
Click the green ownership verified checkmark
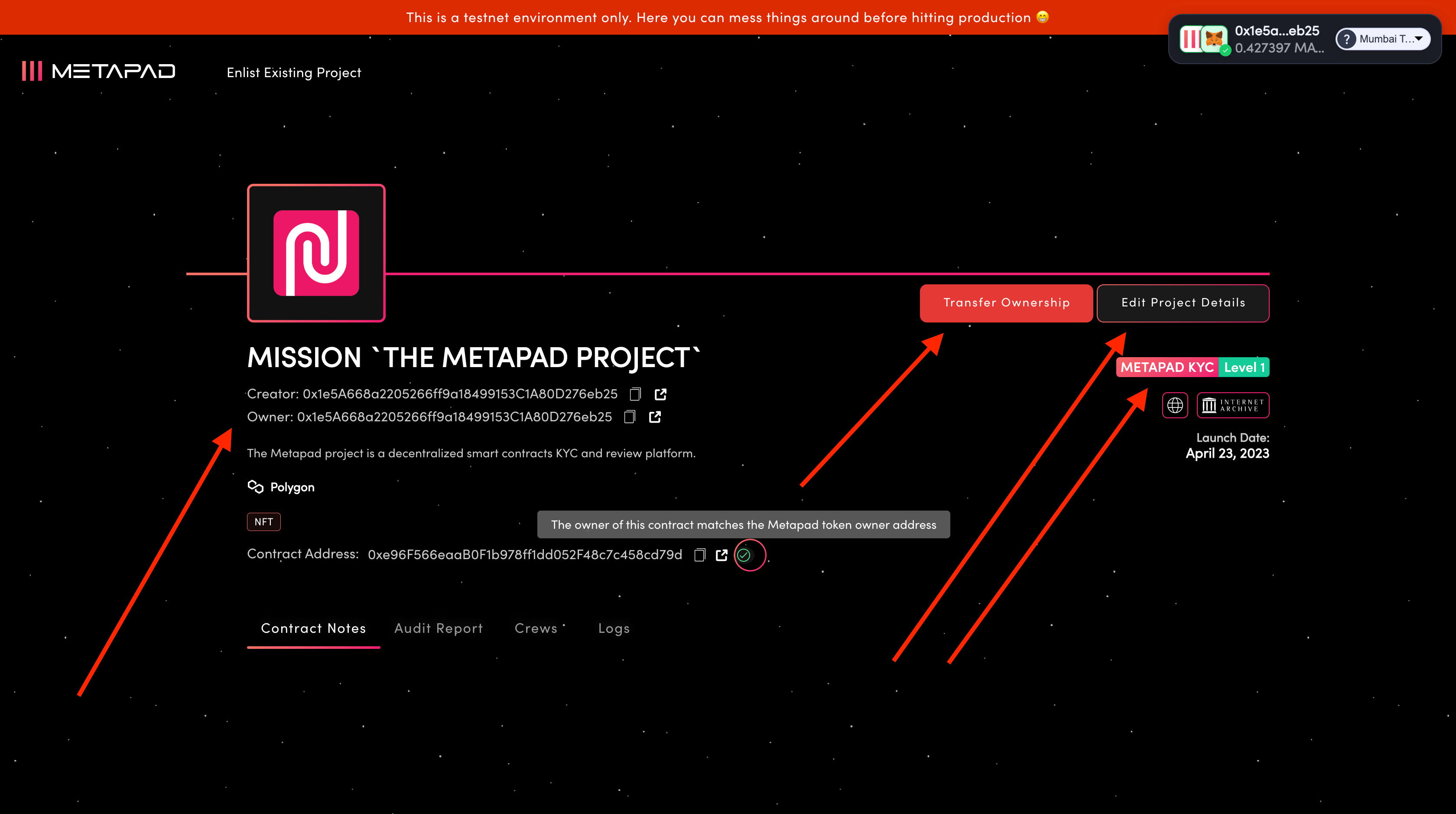pos(744,555)
